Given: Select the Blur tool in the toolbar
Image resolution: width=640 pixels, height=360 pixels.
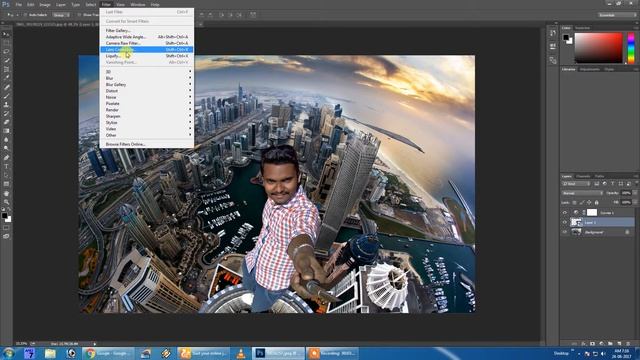Looking at the screenshot, I should coord(6,140).
